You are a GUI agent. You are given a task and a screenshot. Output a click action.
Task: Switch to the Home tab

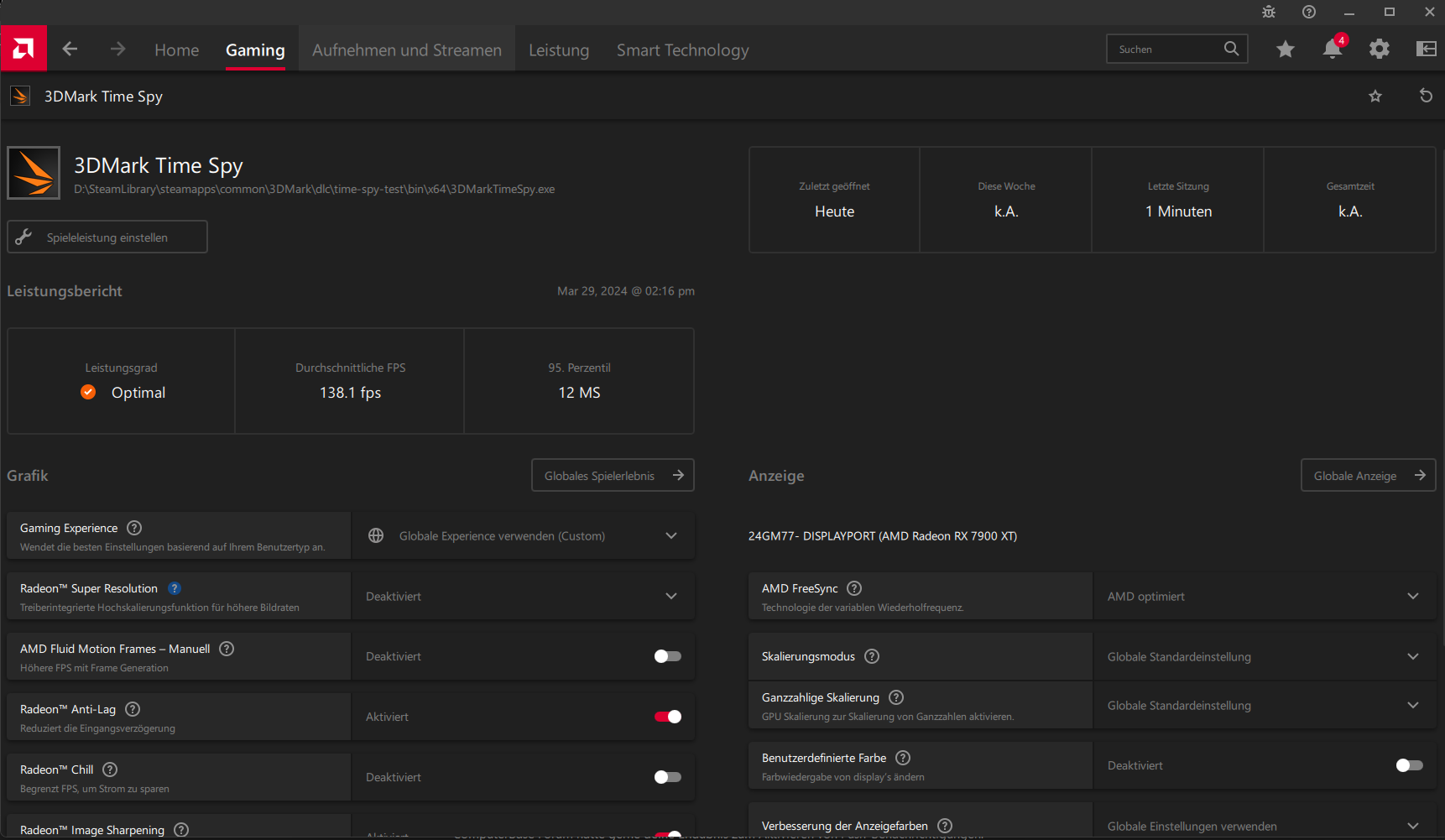coord(177,50)
